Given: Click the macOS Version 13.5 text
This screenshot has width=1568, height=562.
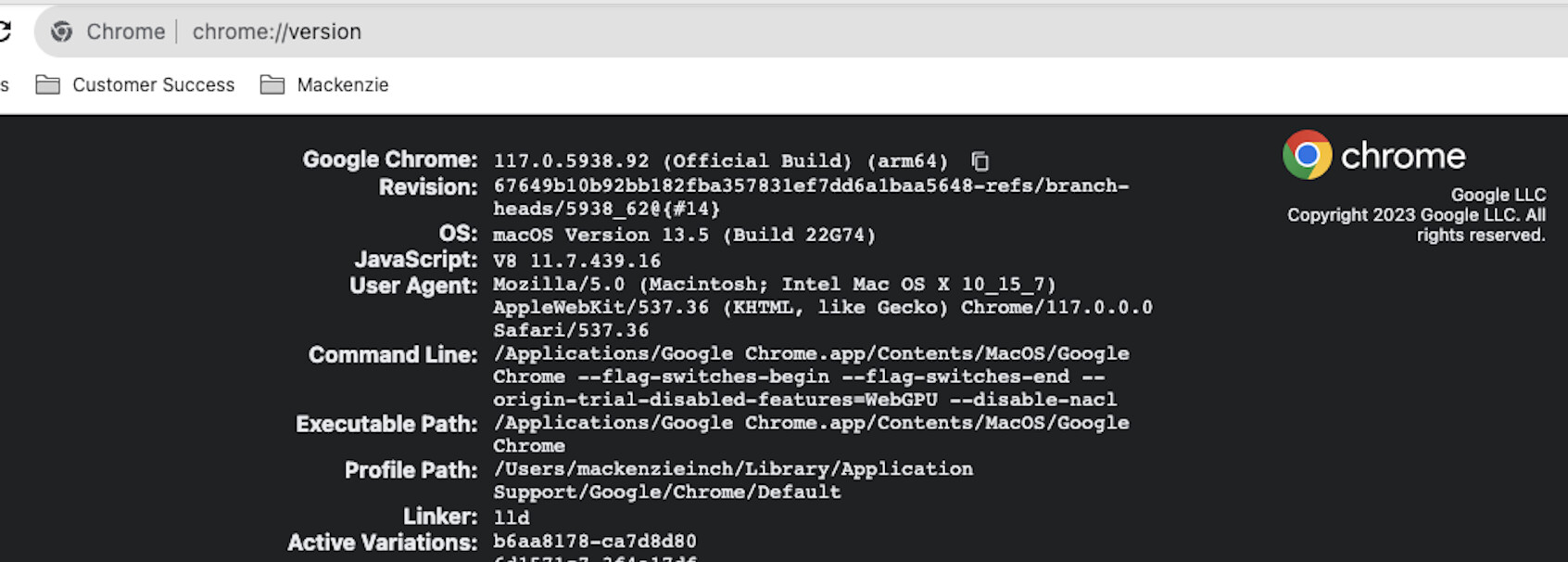Looking at the screenshot, I should [684, 235].
